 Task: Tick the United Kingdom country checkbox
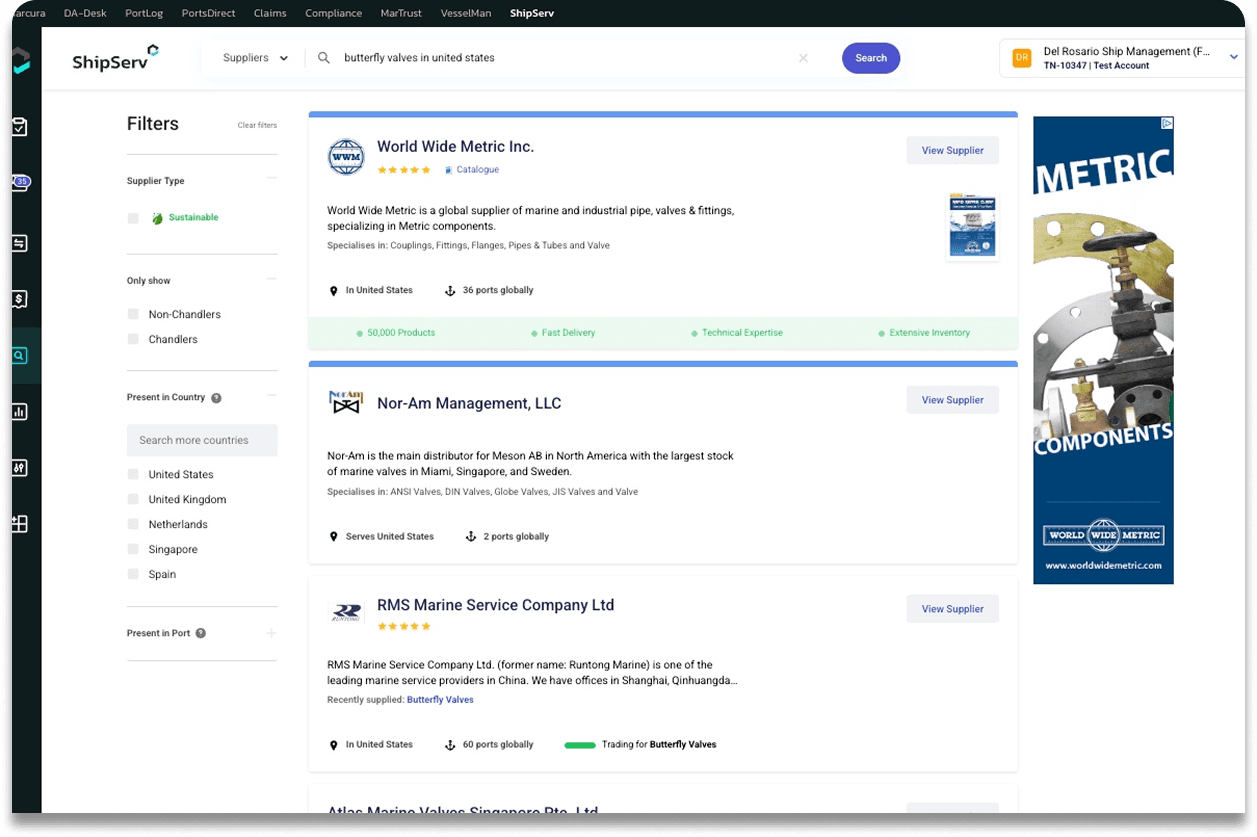pos(133,499)
